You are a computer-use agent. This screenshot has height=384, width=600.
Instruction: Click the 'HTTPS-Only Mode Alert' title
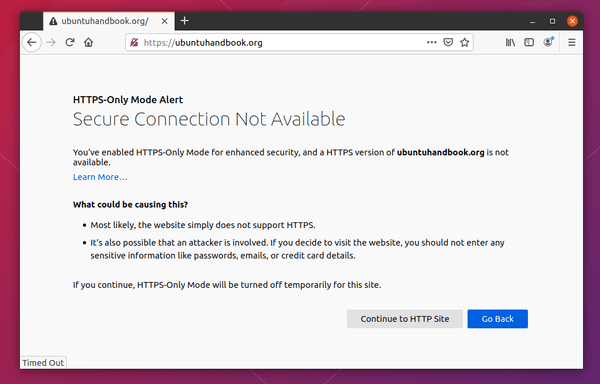[128, 100]
